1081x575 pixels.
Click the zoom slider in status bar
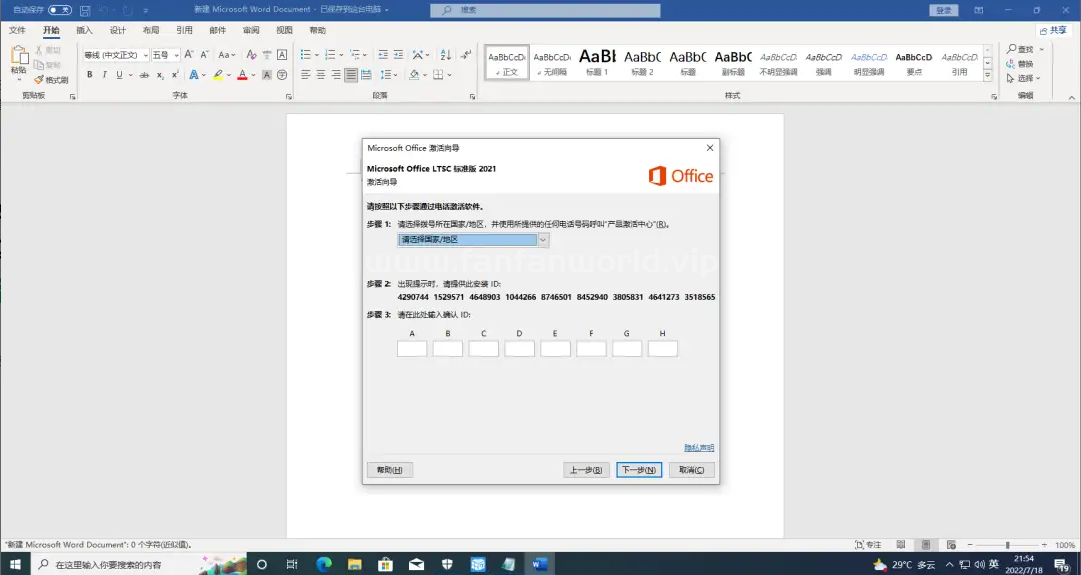tap(1007, 545)
